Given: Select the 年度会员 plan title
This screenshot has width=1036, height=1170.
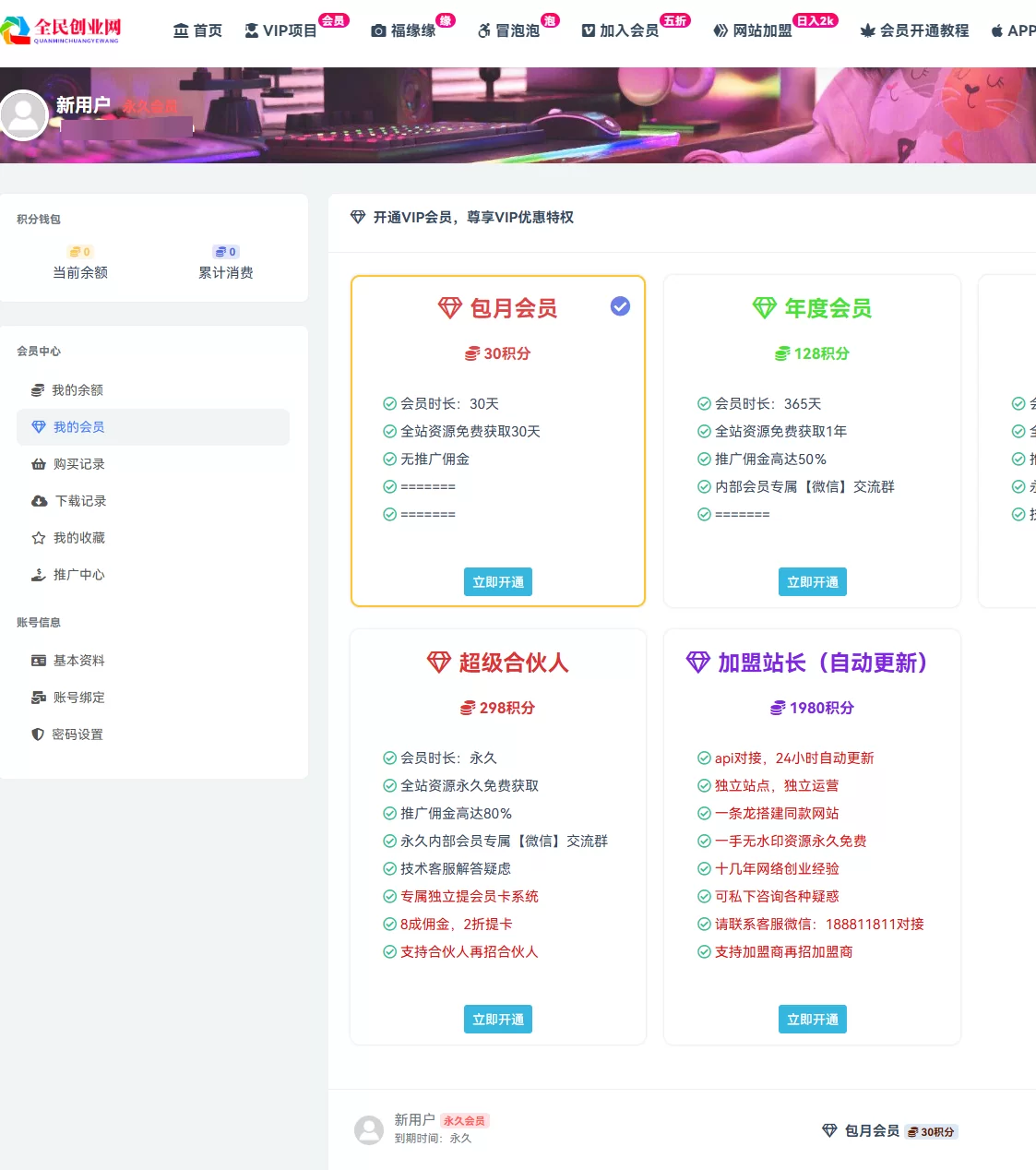Looking at the screenshot, I should pyautogui.click(x=828, y=308).
